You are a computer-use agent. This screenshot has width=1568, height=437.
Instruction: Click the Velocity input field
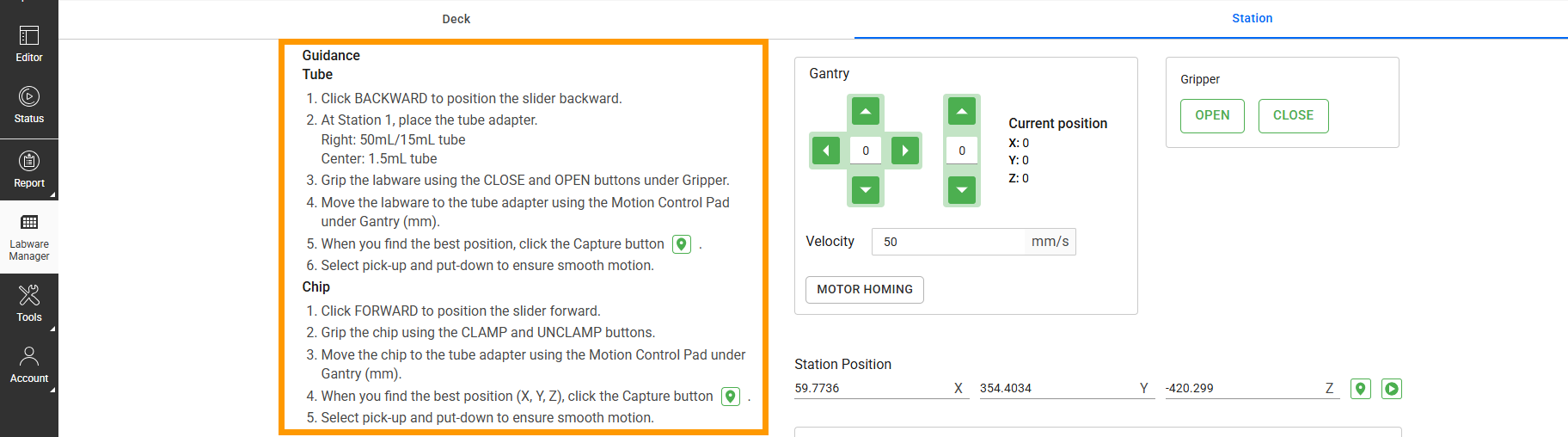pos(949,242)
